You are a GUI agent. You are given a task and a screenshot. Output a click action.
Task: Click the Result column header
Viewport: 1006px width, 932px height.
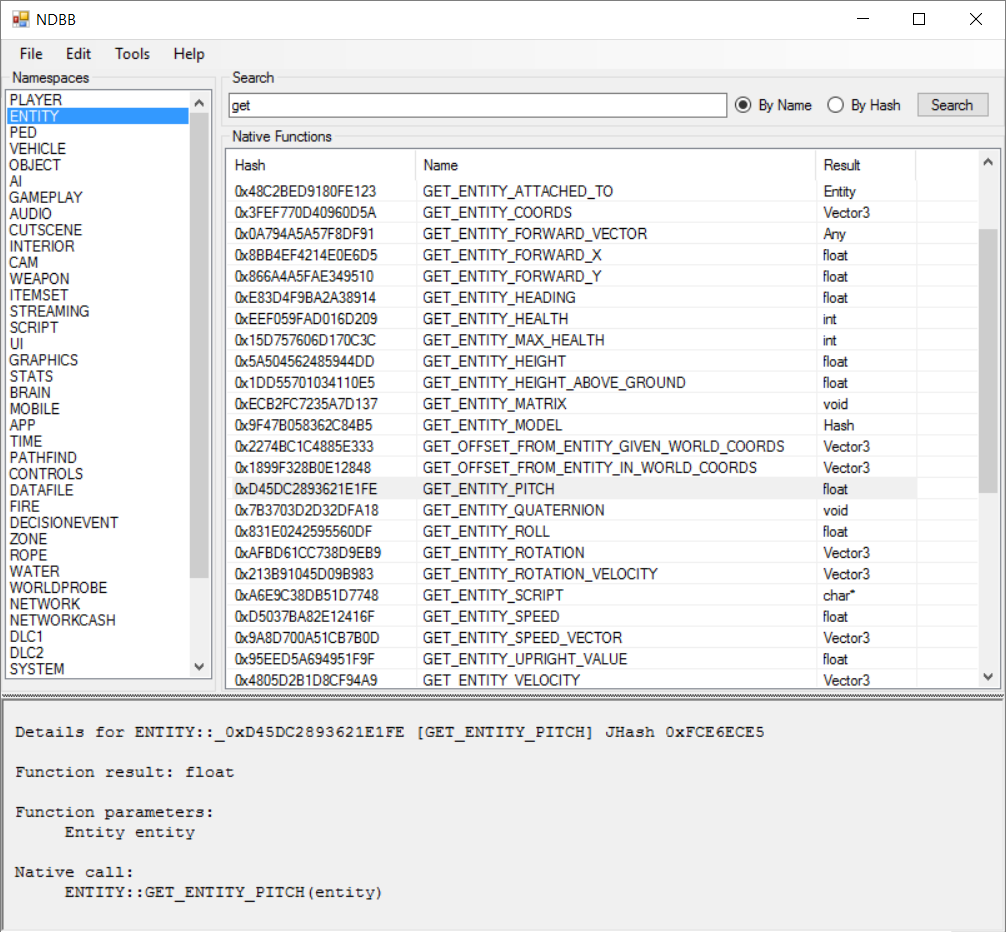coord(865,165)
